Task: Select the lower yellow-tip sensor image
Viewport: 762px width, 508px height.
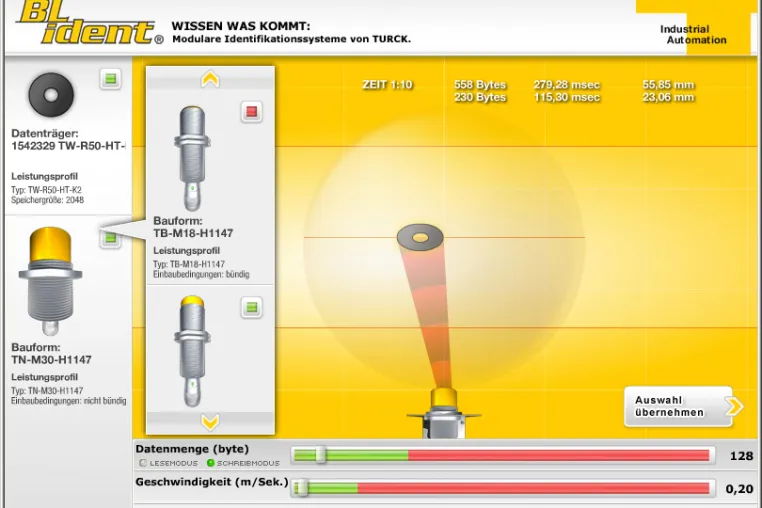Action: tap(192, 351)
